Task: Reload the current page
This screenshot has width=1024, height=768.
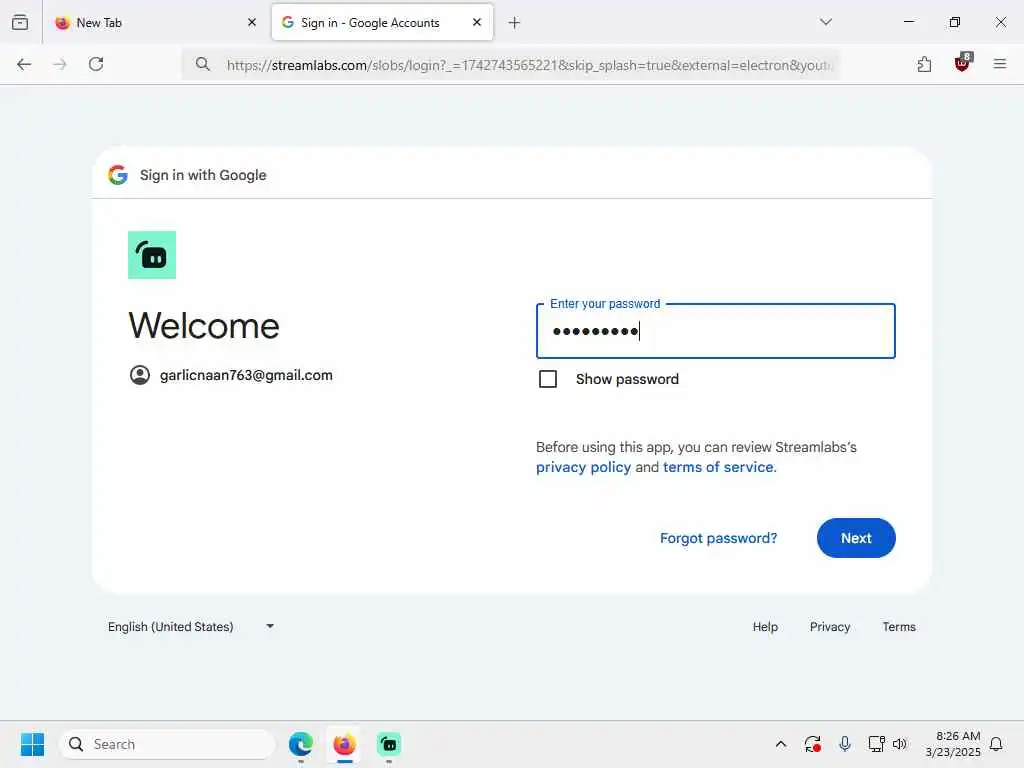Action: [96, 64]
